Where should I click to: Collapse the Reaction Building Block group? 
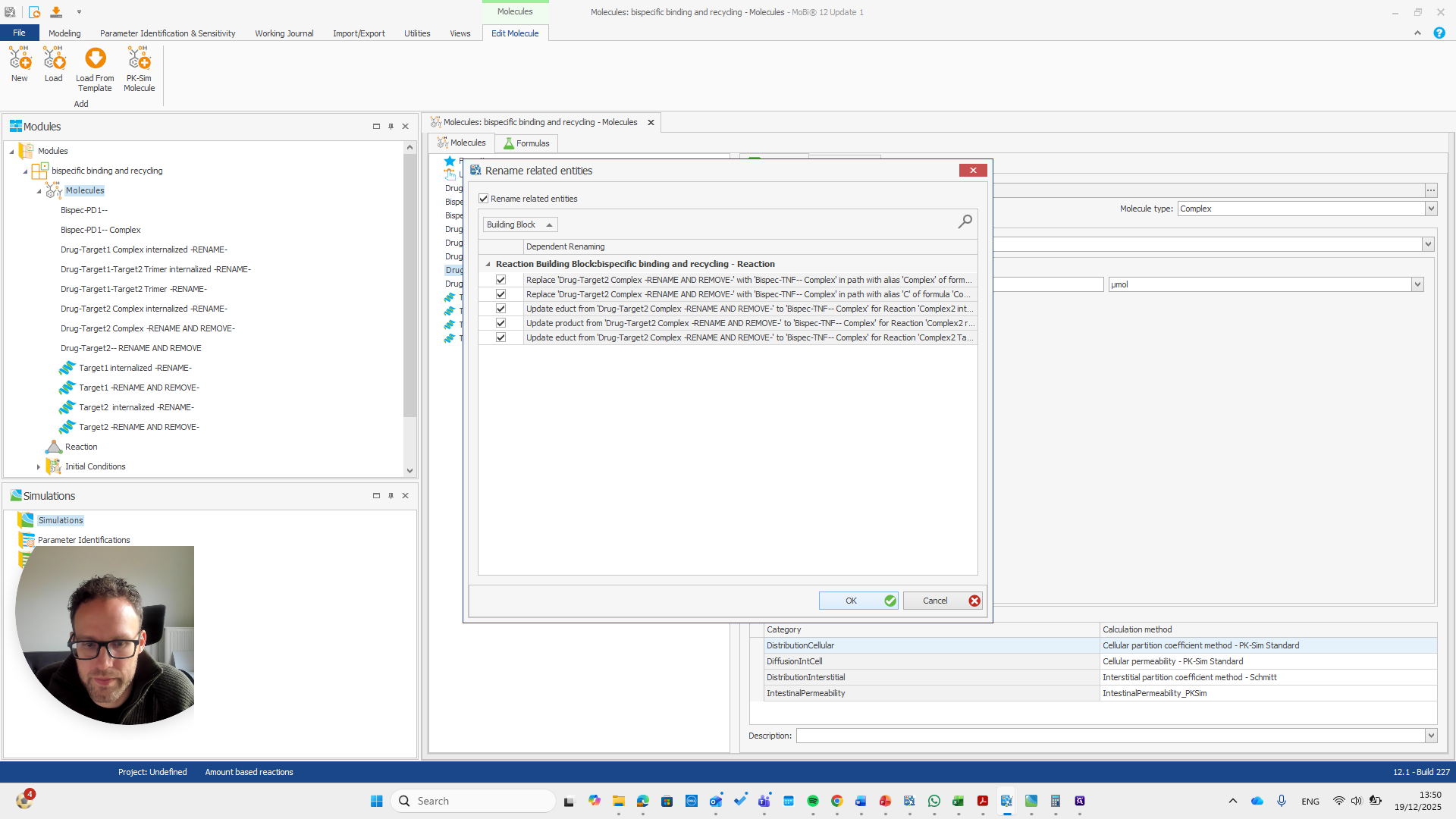pos(488,264)
